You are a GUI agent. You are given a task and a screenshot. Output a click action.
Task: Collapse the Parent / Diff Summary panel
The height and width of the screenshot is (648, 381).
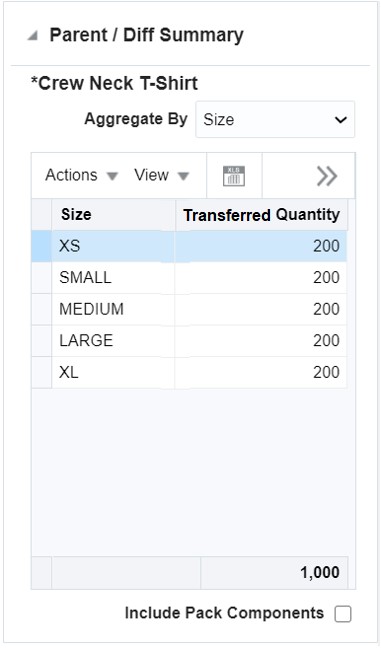32,36
